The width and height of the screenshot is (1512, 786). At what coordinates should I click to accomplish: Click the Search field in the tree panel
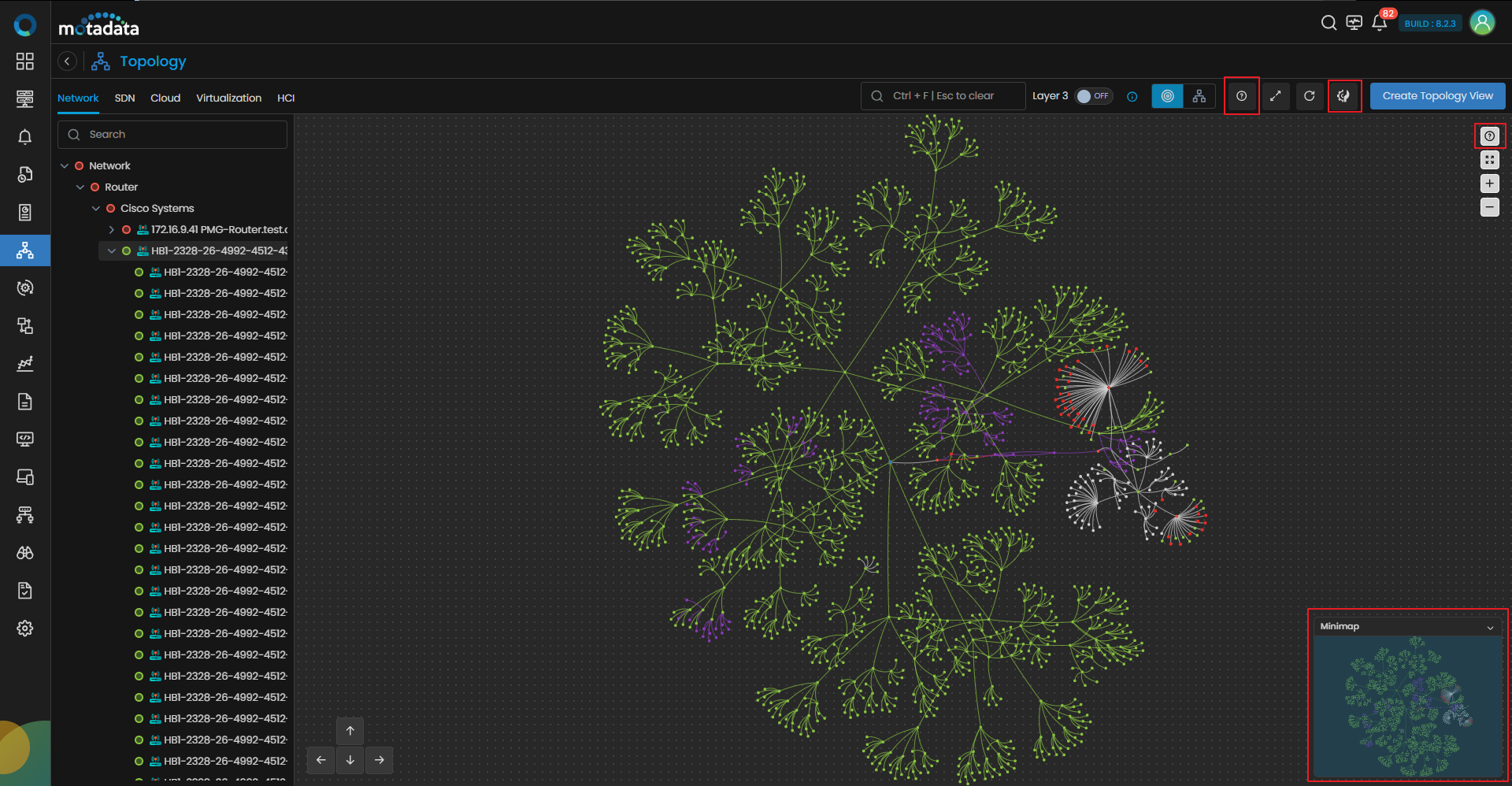pyautogui.click(x=172, y=135)
